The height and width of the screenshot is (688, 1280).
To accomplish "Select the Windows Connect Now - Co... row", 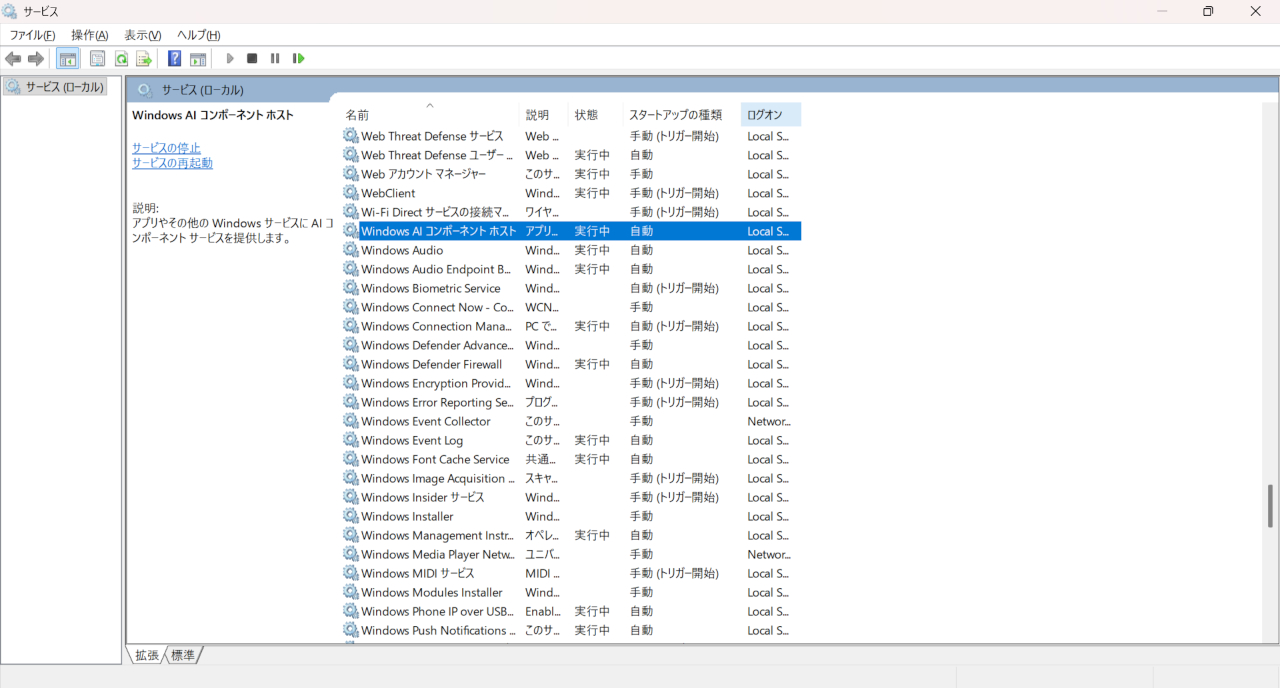I will coord(571,307).
